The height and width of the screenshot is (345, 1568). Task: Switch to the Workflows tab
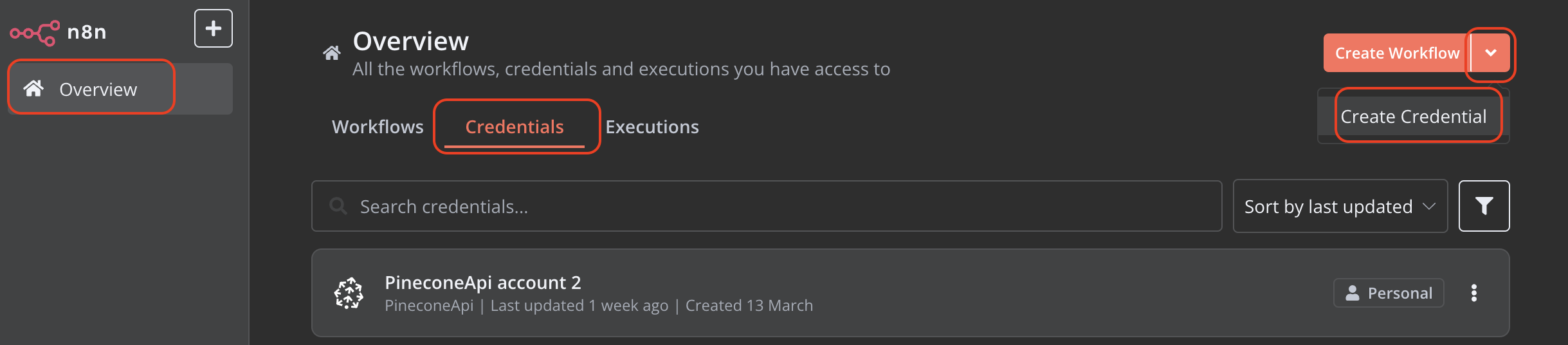coord(378,127)
